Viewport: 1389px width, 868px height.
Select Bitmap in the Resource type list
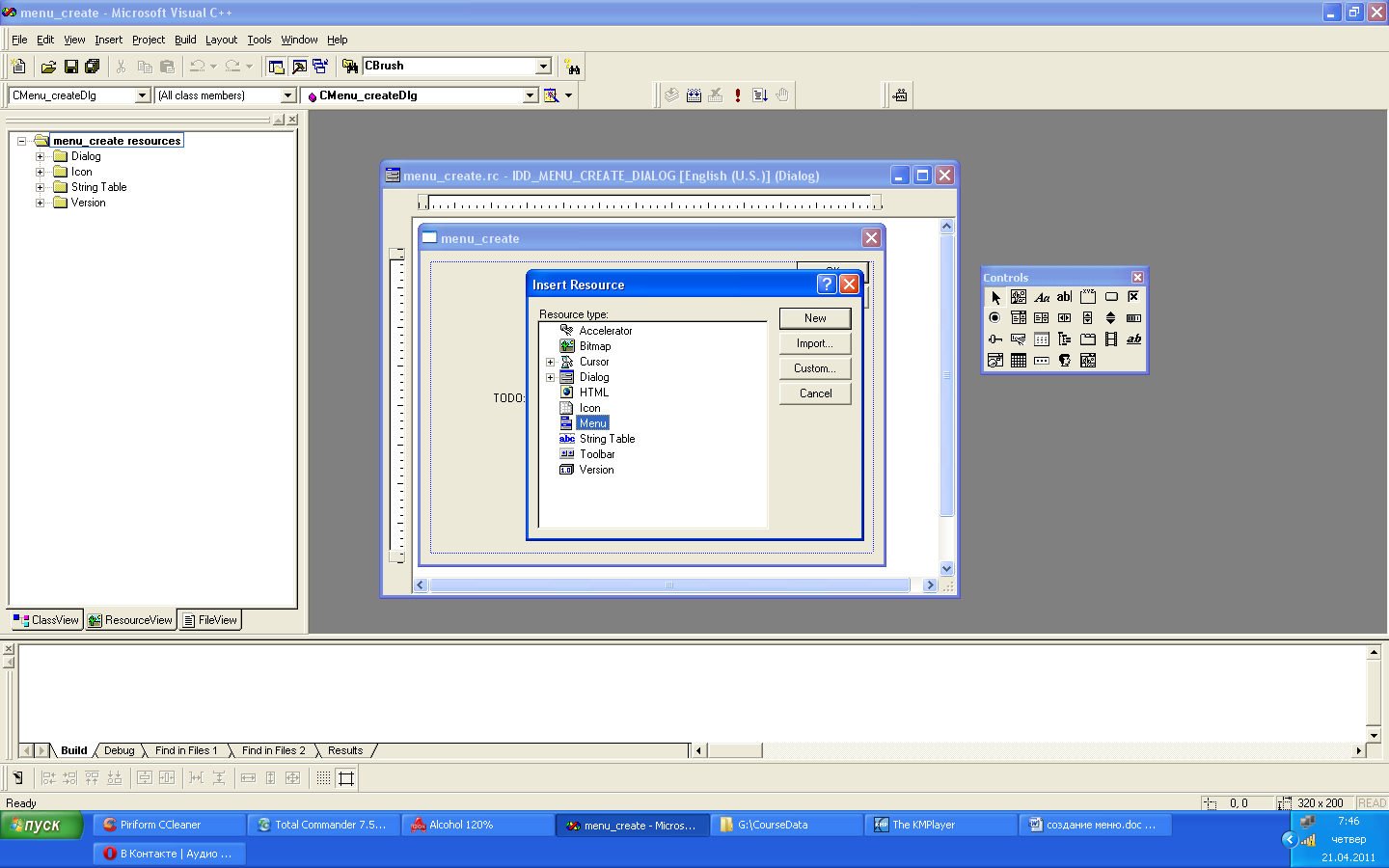click(x=595, y=346)
